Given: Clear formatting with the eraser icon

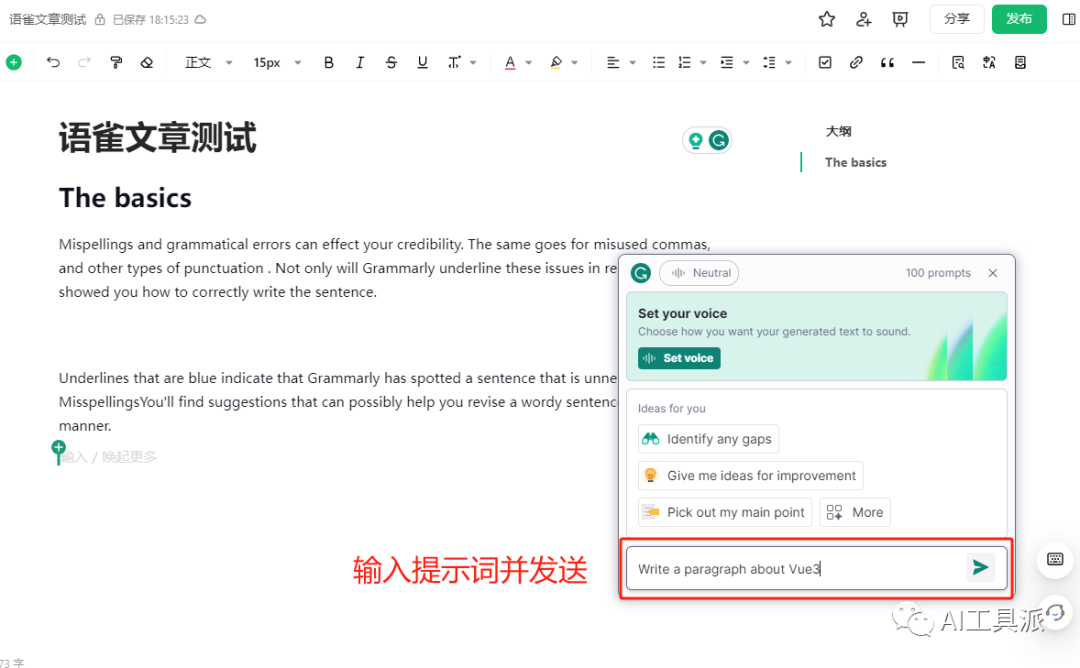Looking at the screenshot, I should pyautogui.click(x=147, y=63).
